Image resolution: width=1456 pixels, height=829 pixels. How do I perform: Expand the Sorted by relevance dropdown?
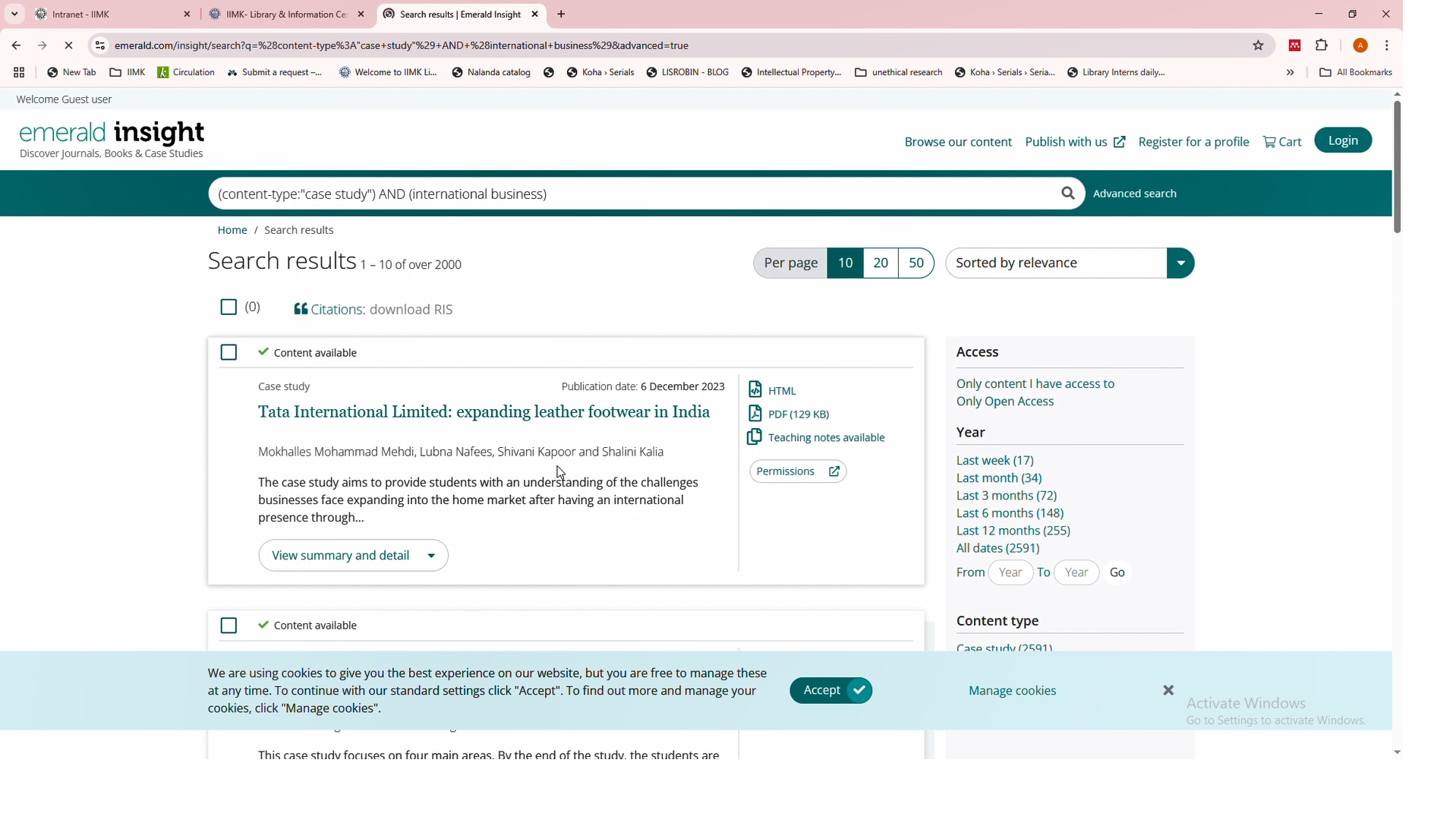tap(1180, 263)
